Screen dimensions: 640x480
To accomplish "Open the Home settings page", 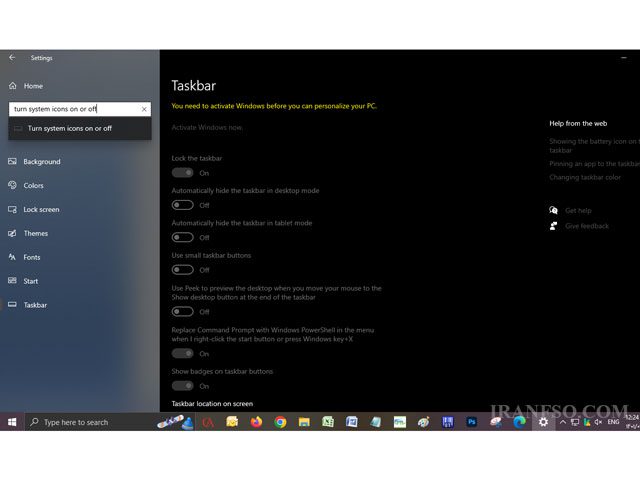I will 33,86.
